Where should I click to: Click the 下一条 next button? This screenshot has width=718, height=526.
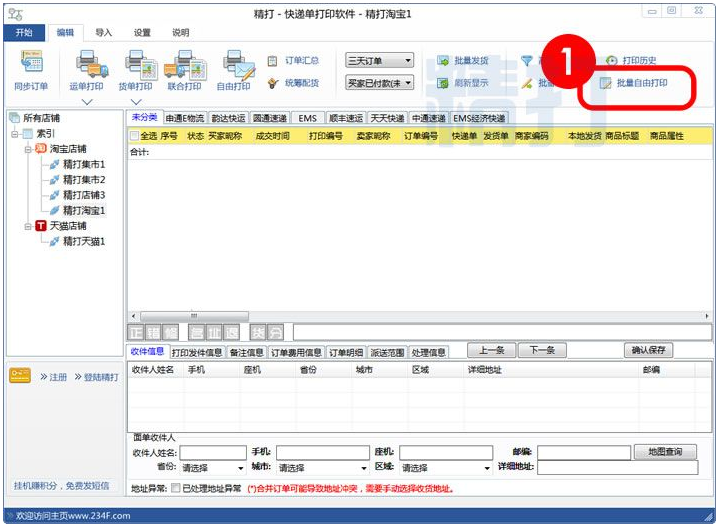(542, 350)
